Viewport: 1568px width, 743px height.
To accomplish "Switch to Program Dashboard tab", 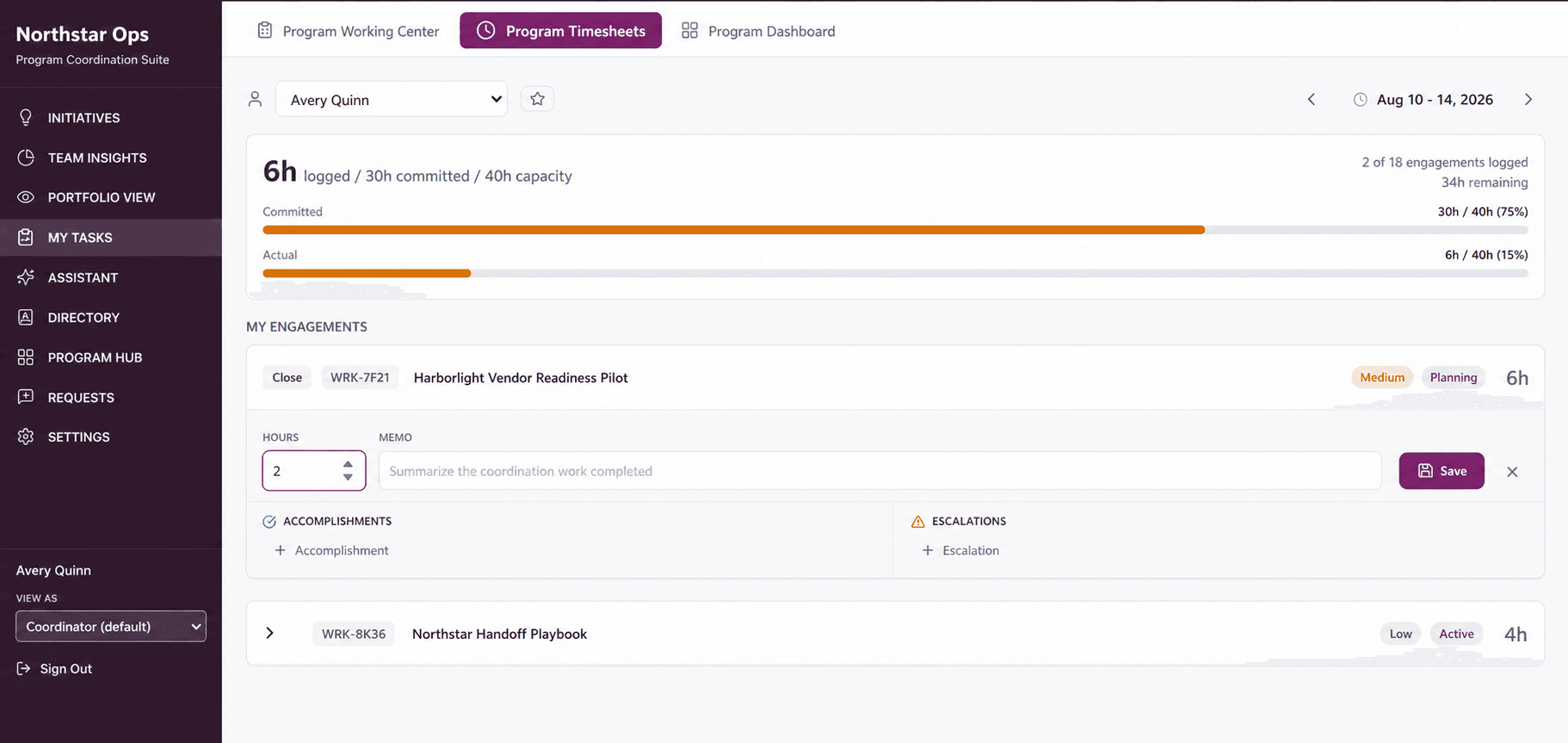I will coord(758,31).
